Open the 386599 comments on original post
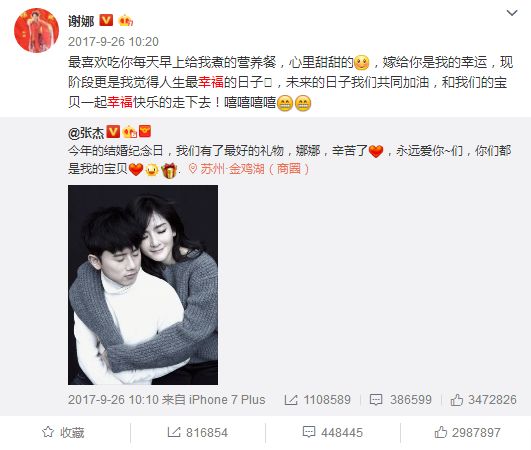Screen dimensions: 531x450 pyautogui.click(x=401, y=400)
